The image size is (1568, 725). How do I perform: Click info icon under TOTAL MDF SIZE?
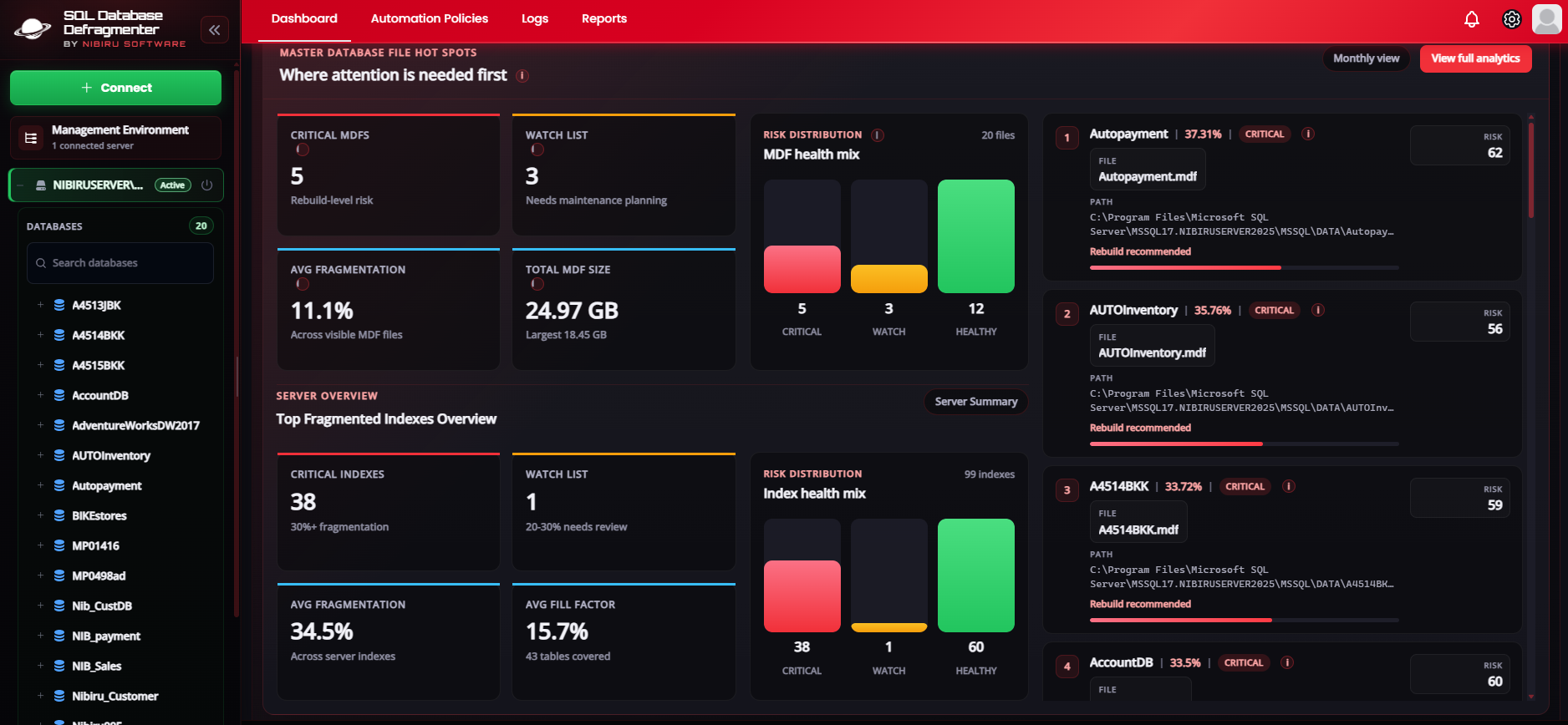537,284
